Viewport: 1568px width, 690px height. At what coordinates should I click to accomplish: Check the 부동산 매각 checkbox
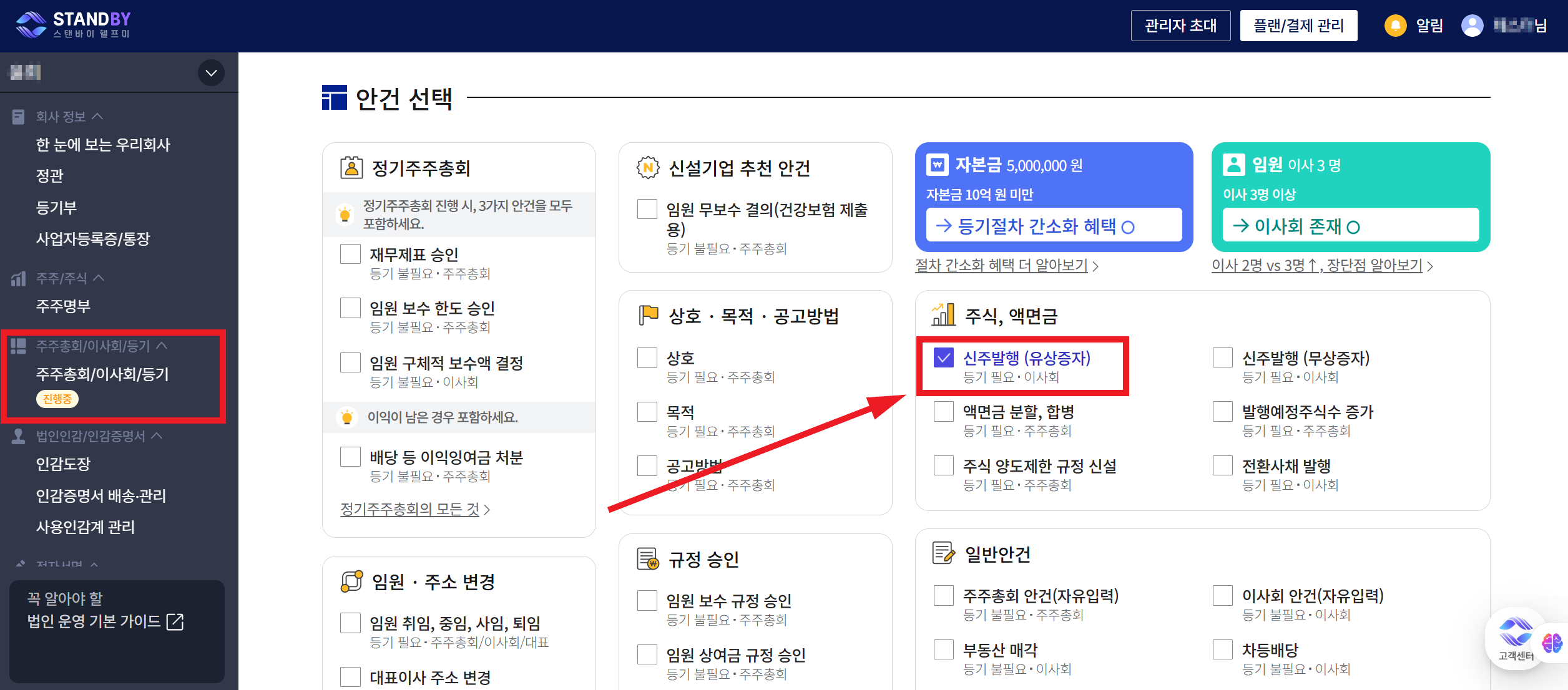944,649
